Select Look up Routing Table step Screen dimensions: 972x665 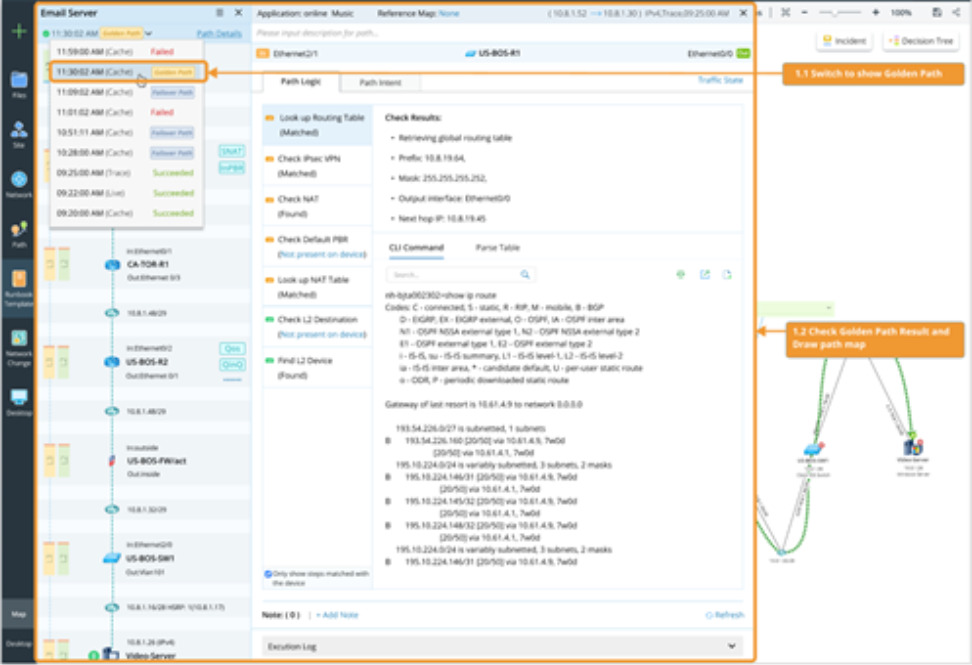[317, 125]
